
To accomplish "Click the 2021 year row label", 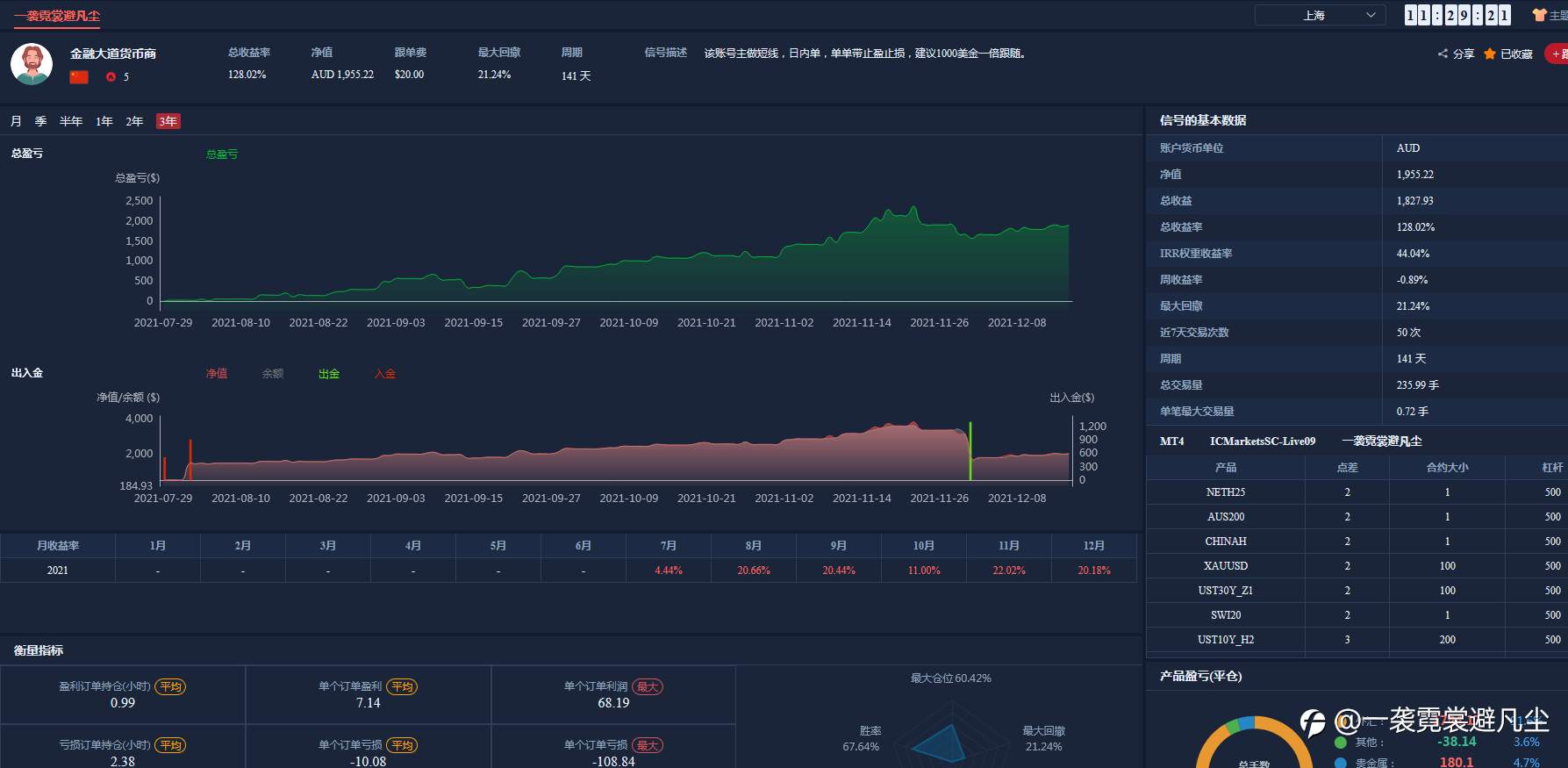I will pos(58,571).
